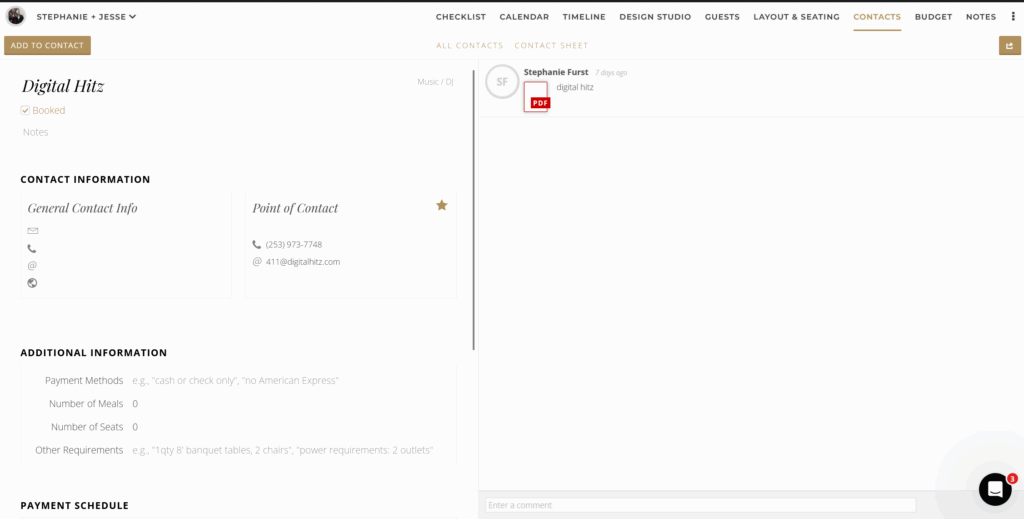The width and height of the screenshot is (1024, 519).
Task: Open the Contact Sheet link
Action: tap(551, 46)
